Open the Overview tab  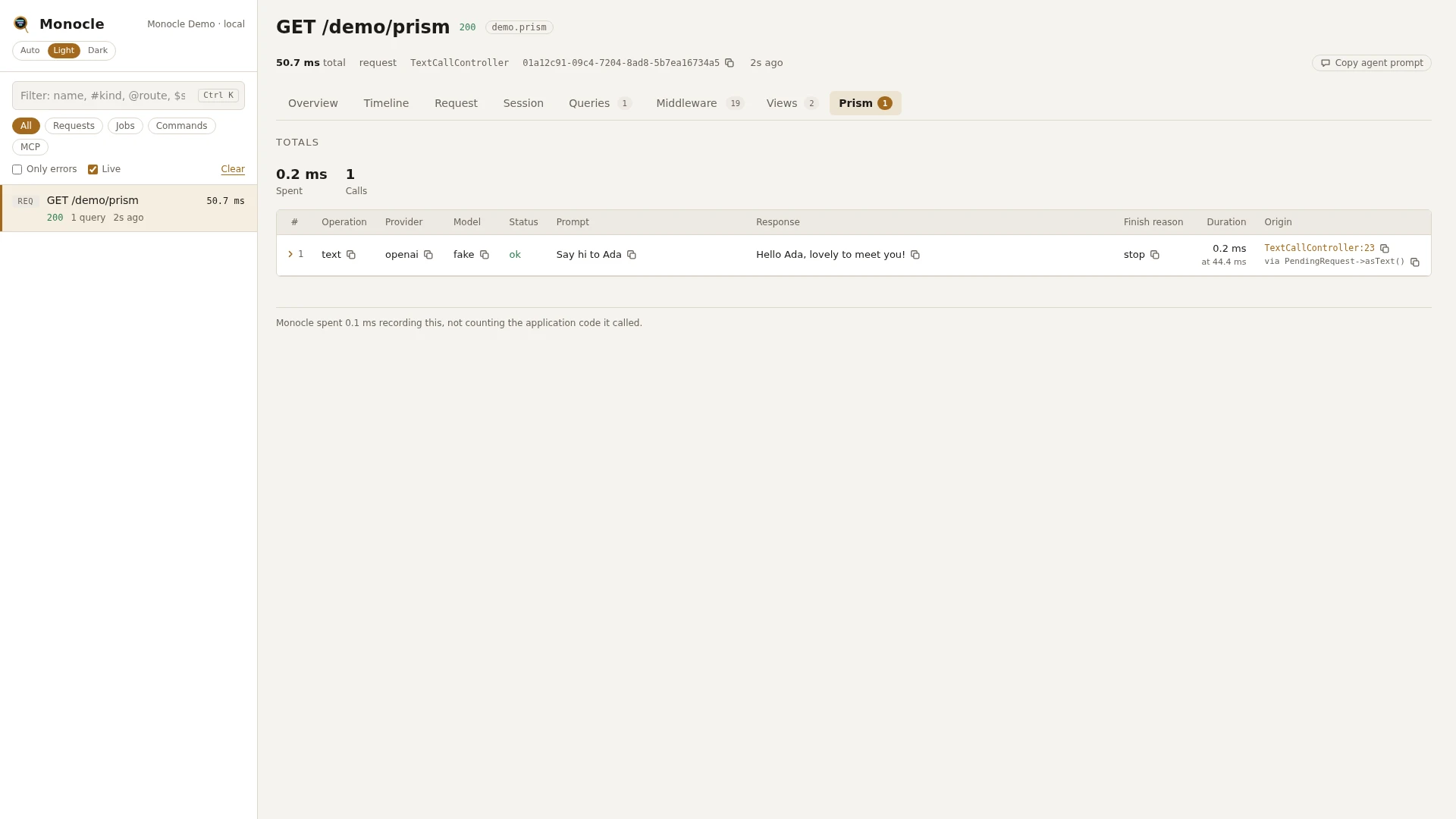[x=313, y=103]
